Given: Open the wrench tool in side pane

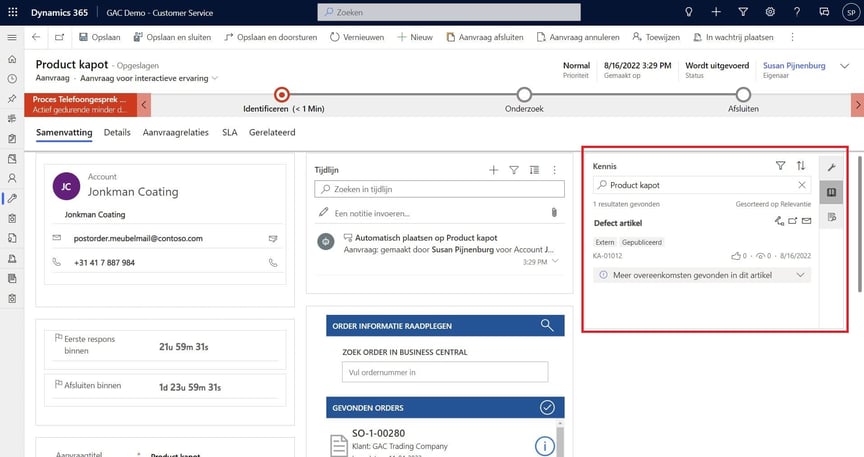Looking at the screenshot, I should tap(831, 167).
